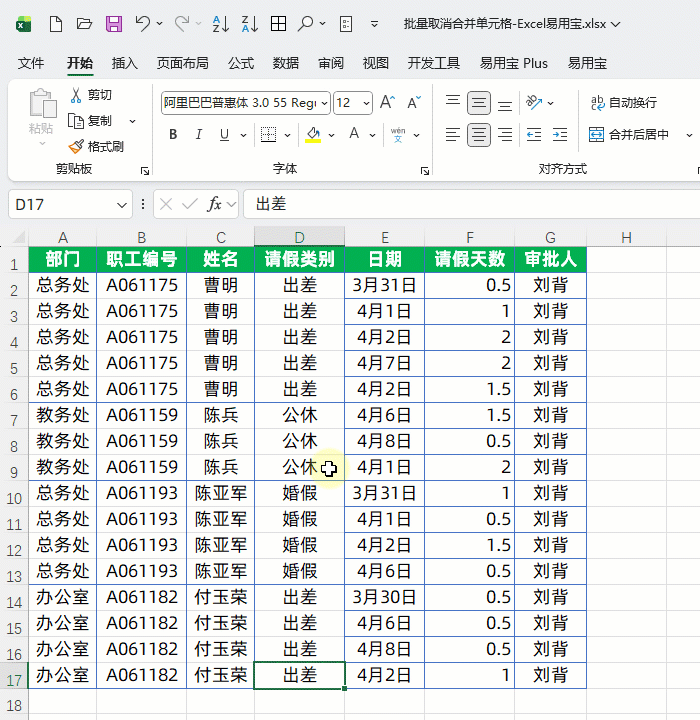Click the insert function fx icon
The width and height of the screenshot is (700, 720).
214,204
